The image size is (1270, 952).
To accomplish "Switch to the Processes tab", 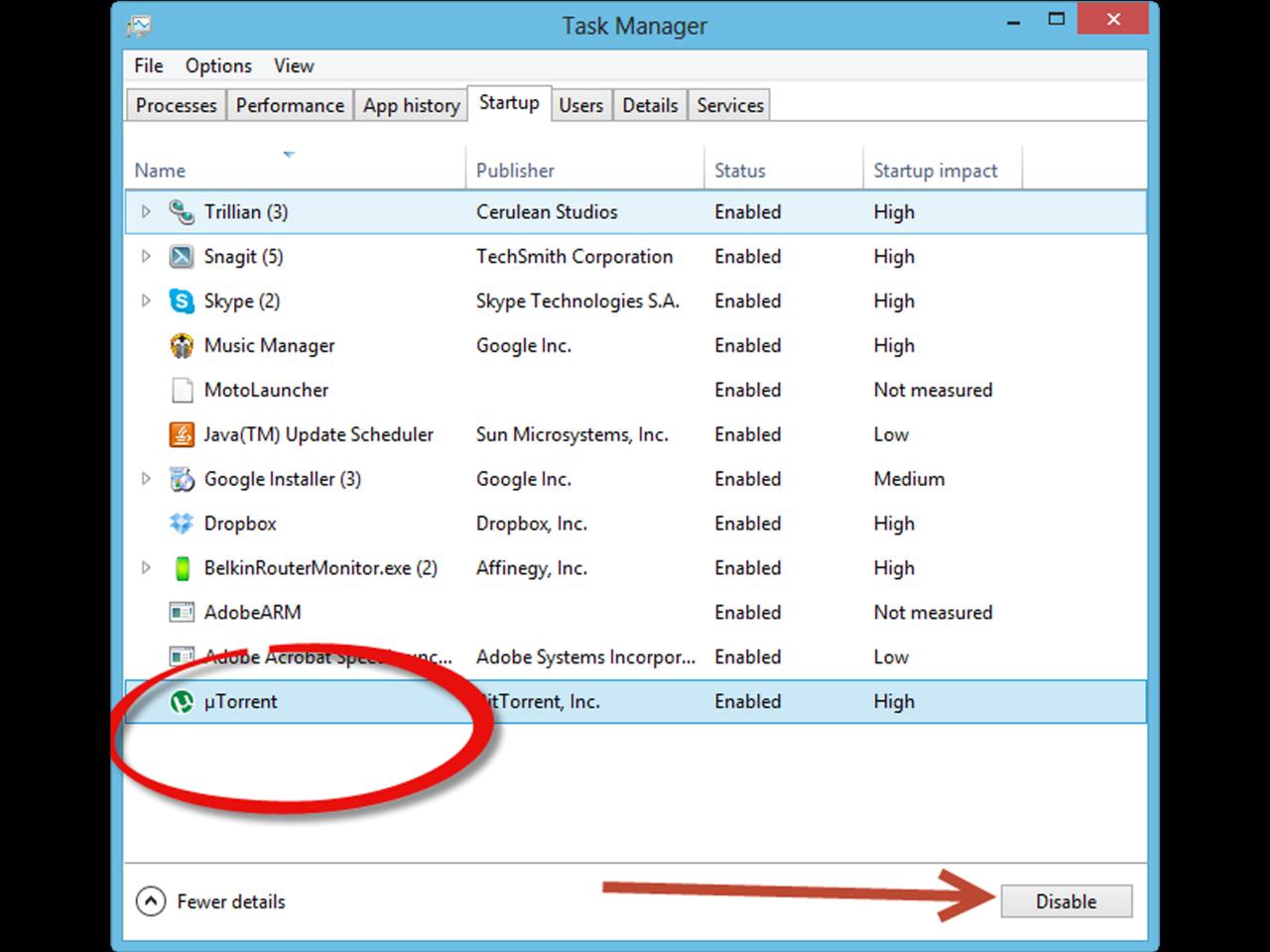I will 176,105.
